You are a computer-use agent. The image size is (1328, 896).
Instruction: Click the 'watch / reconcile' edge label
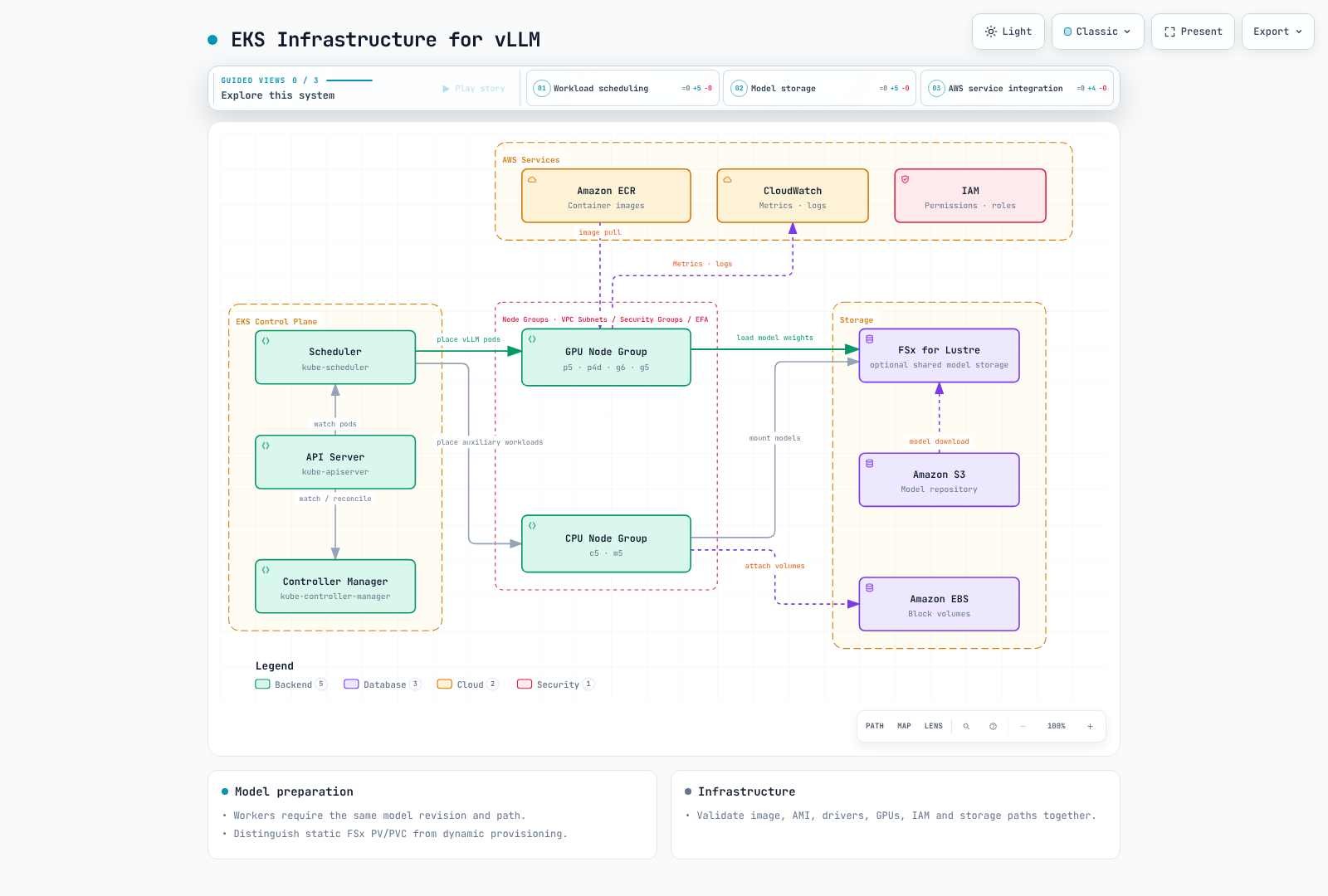click(x=335, y=499)
